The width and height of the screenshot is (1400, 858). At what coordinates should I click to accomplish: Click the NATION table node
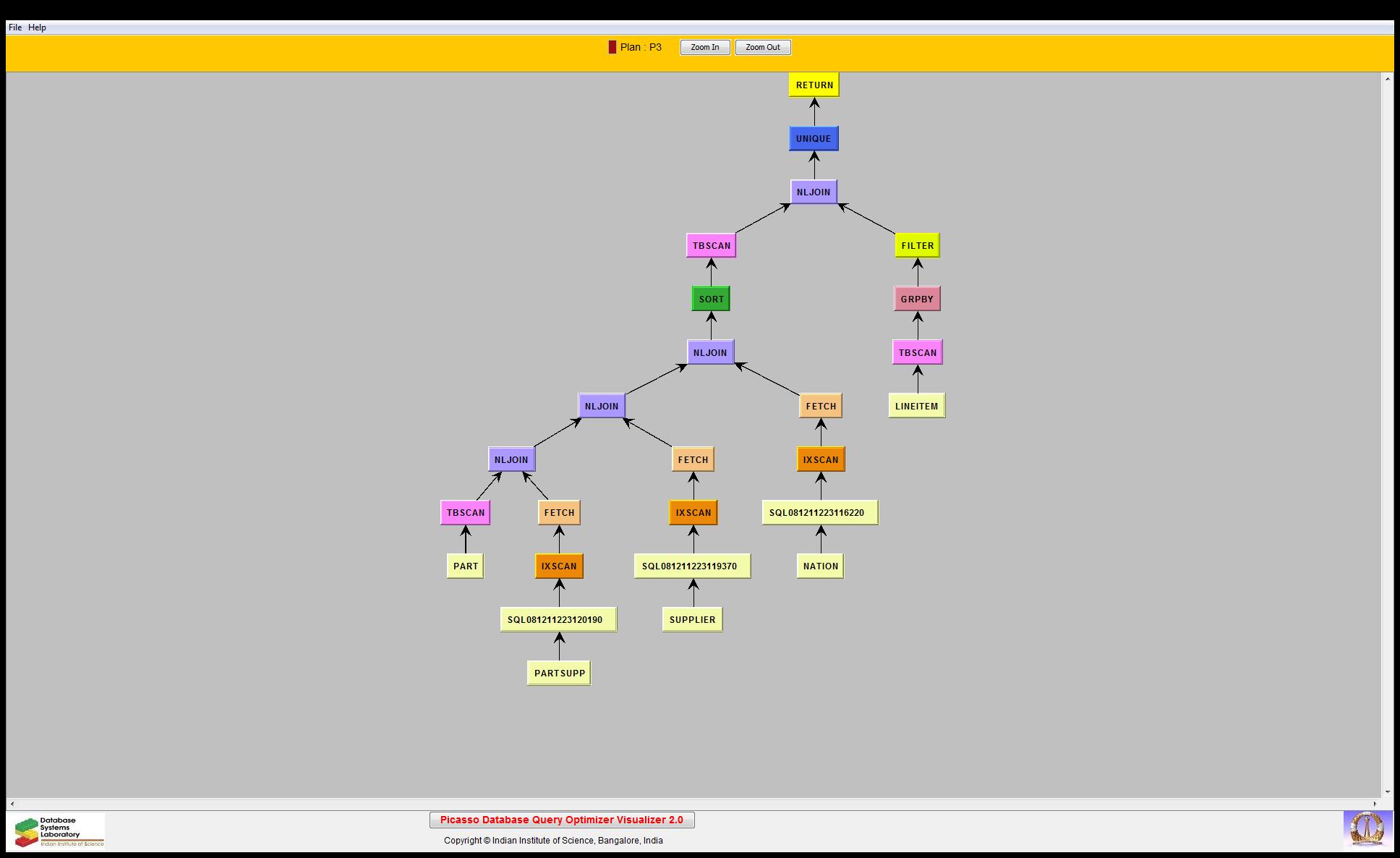pos(820,566)
